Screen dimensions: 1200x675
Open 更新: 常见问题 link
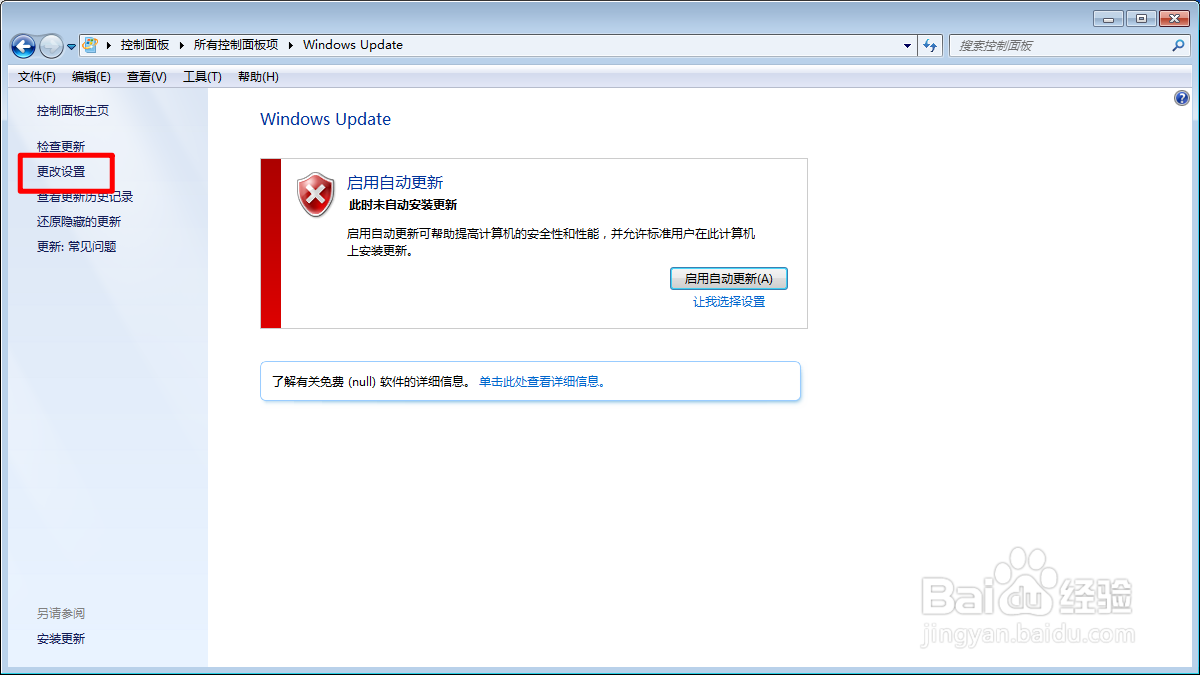77,247
